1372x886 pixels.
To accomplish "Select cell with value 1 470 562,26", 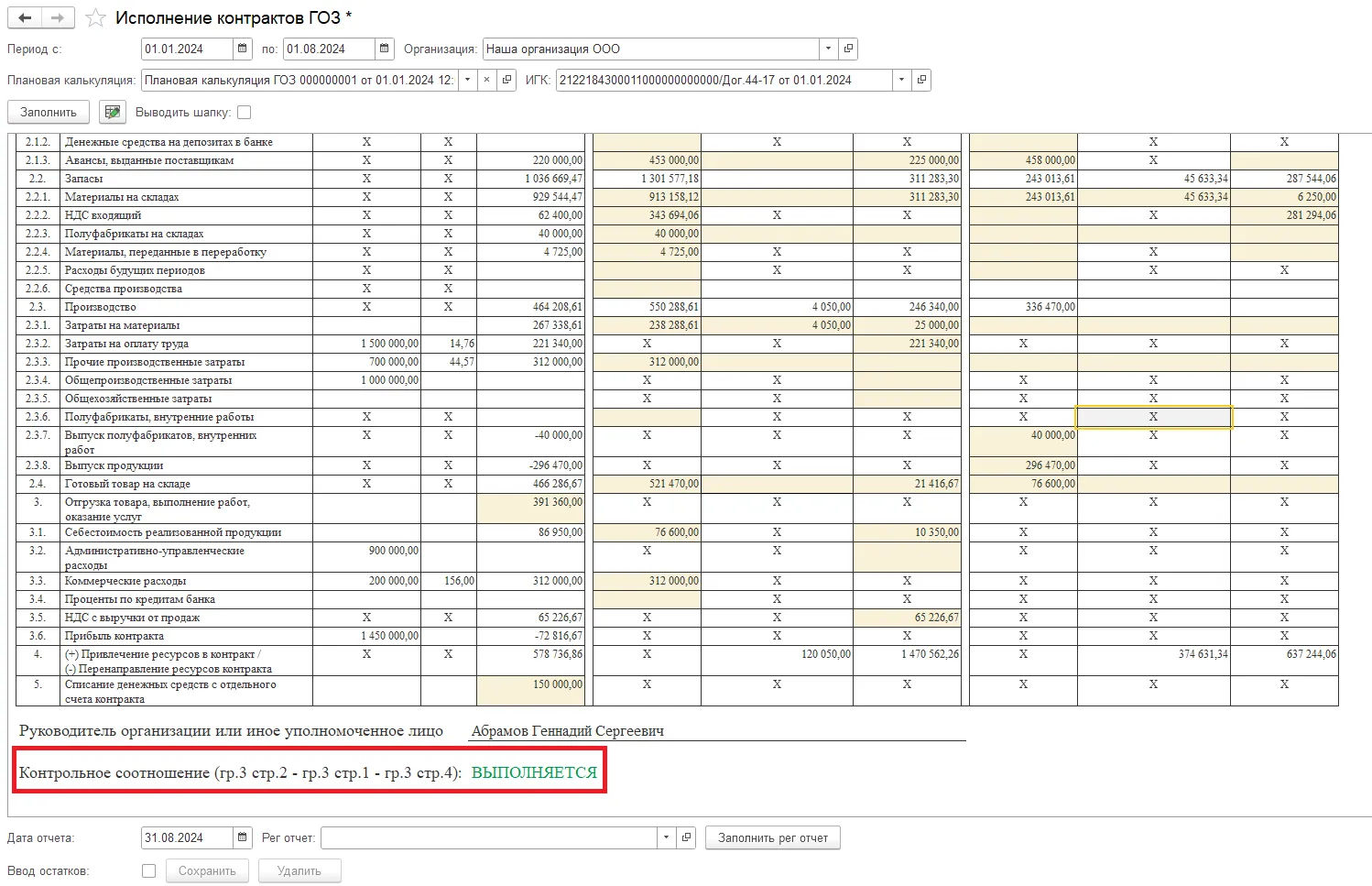I will coord(907,661).
